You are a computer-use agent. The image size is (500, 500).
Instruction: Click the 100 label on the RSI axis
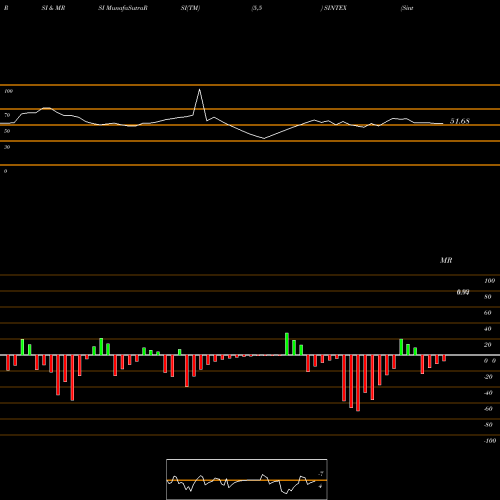(x=8, y=91)
